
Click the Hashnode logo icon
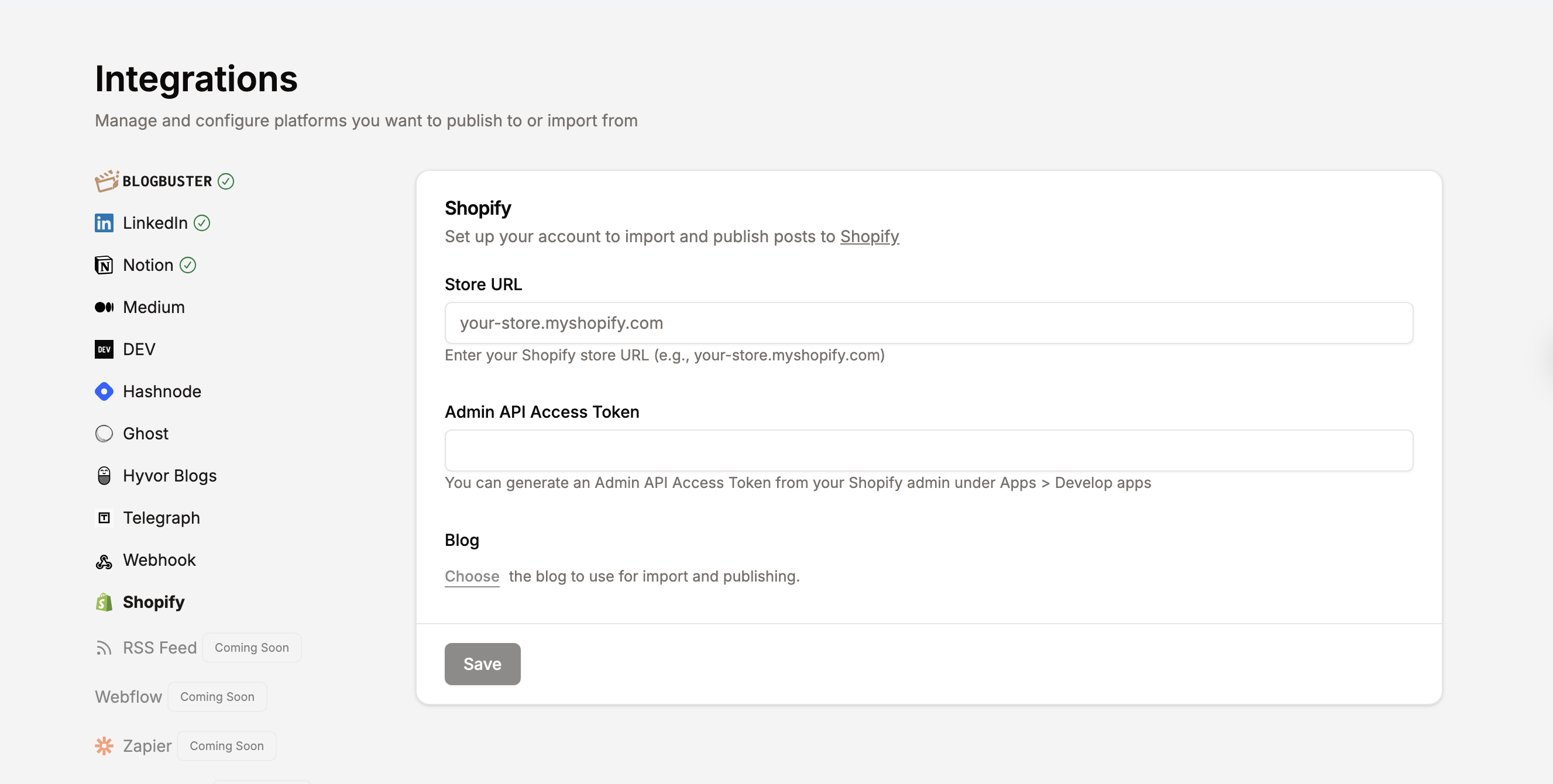tap(104, 391)
